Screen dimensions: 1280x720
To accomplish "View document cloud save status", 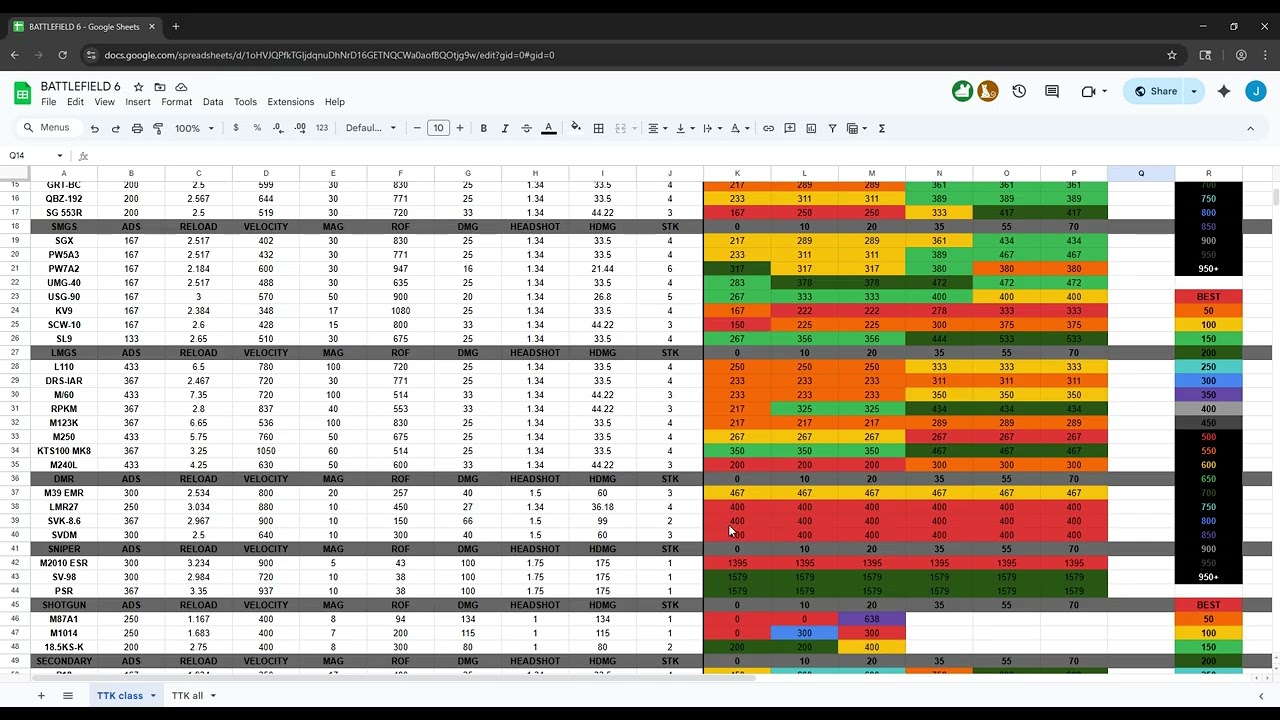I will click(181, 87).
